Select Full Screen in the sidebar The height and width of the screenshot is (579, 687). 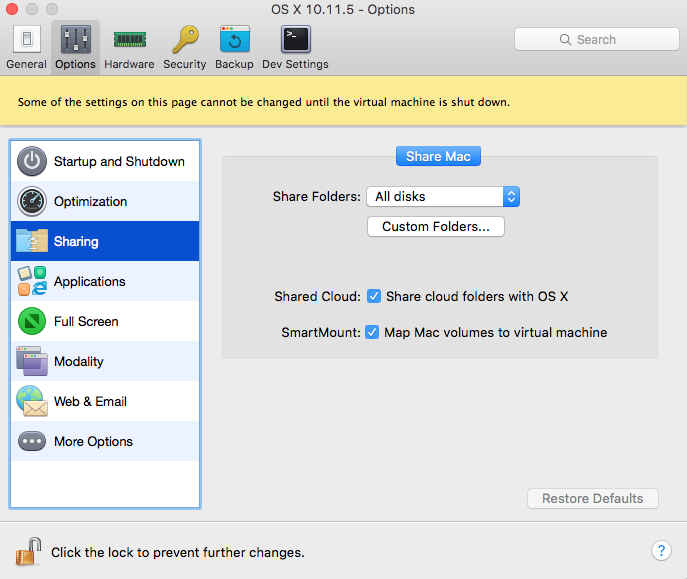click(x=105, y=321)
